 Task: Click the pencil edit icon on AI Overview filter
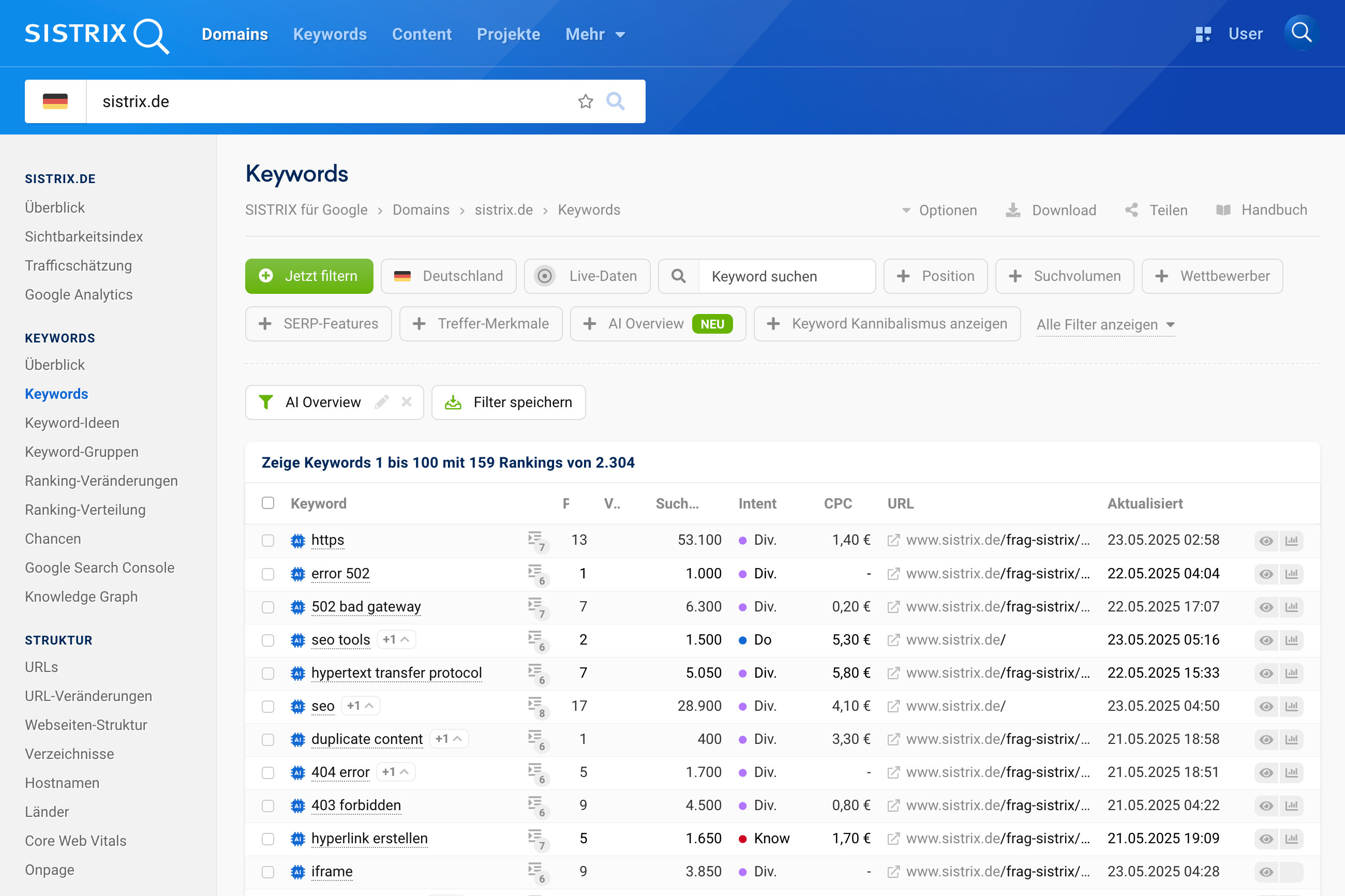[x=382, y=402]
